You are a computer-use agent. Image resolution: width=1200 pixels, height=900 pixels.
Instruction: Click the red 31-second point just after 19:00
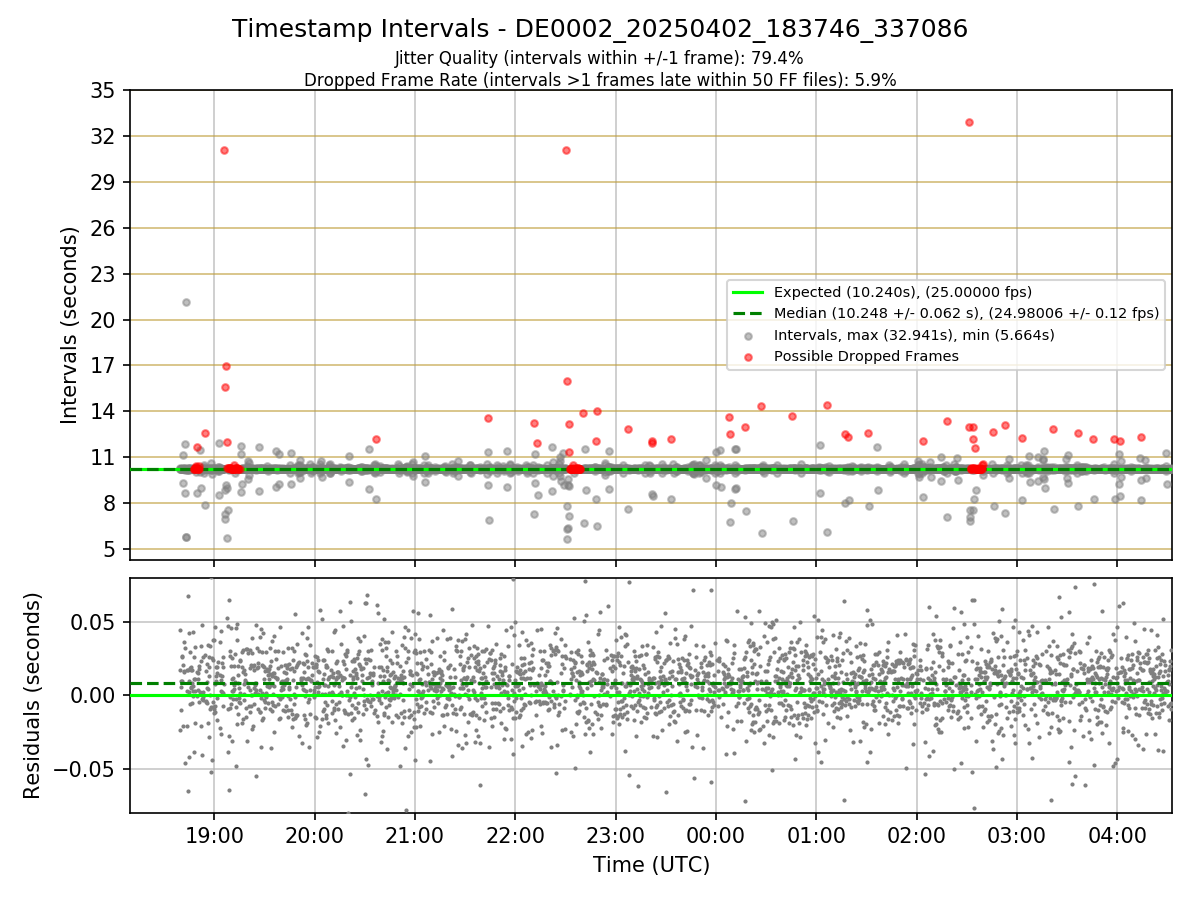click(x=224, y=150)
